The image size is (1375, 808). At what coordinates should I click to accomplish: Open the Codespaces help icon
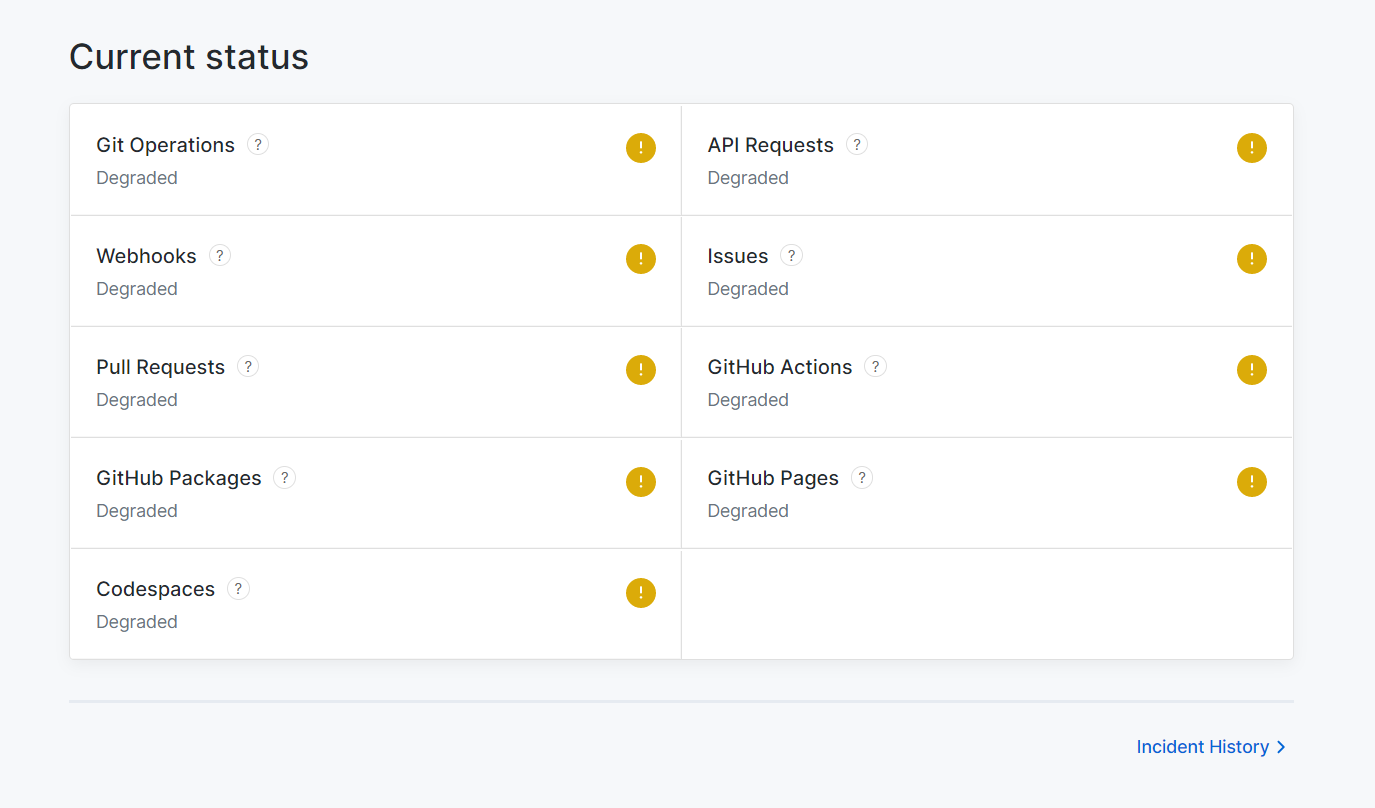click(238, 588)
